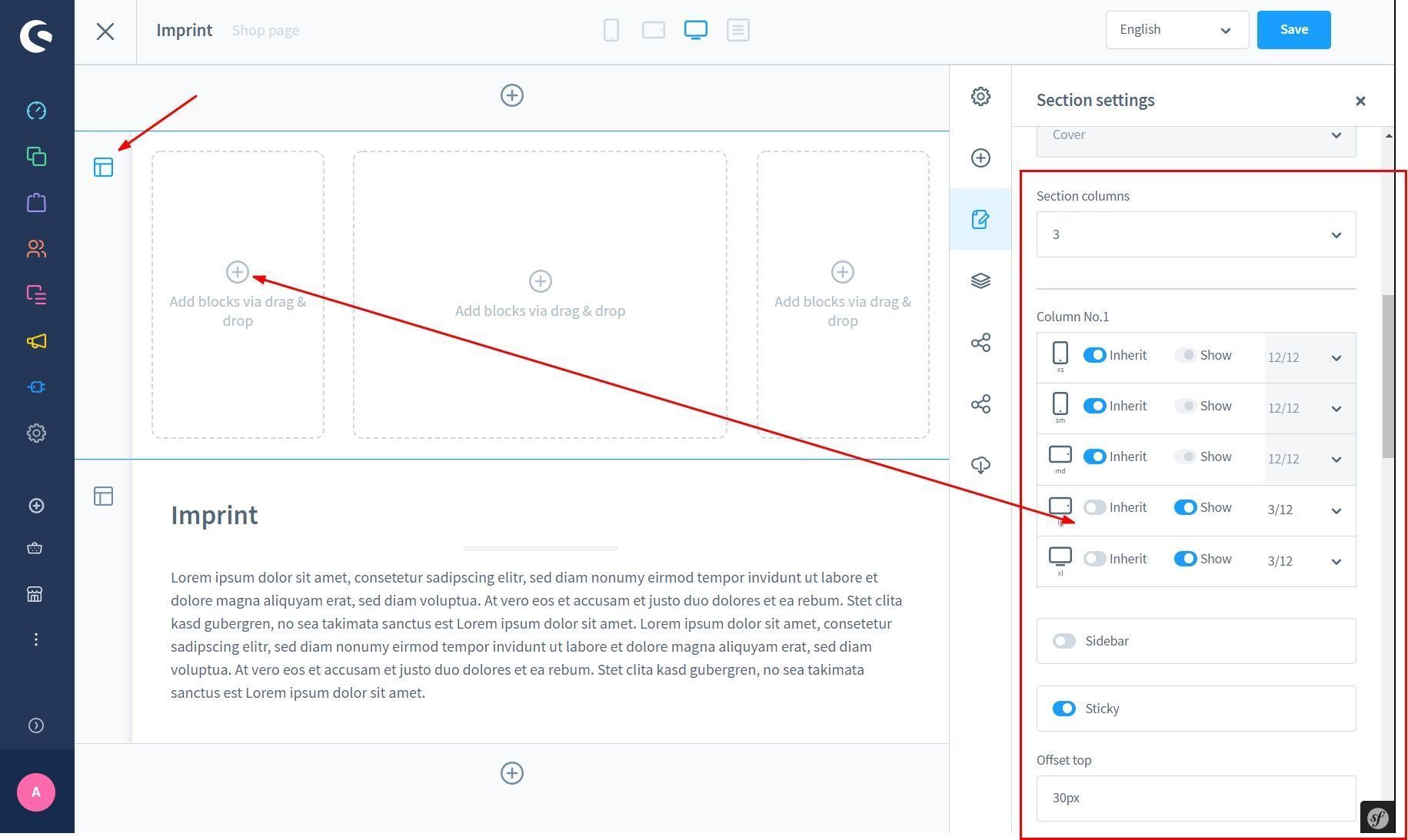Expand the English language selector

coord(1177,30)
